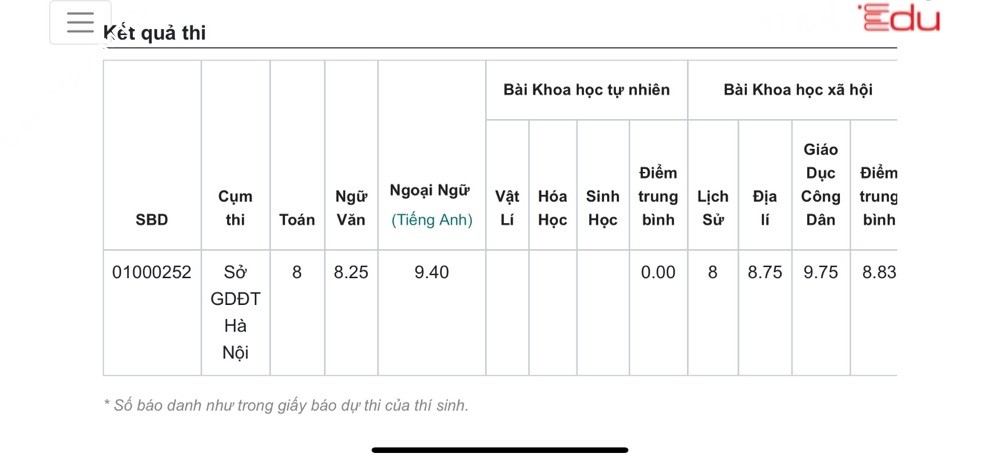Click the Ngoại Ngữ (Tiếng Anh) header
This screenshot has height=462, width=1000.
pos(431,208)
